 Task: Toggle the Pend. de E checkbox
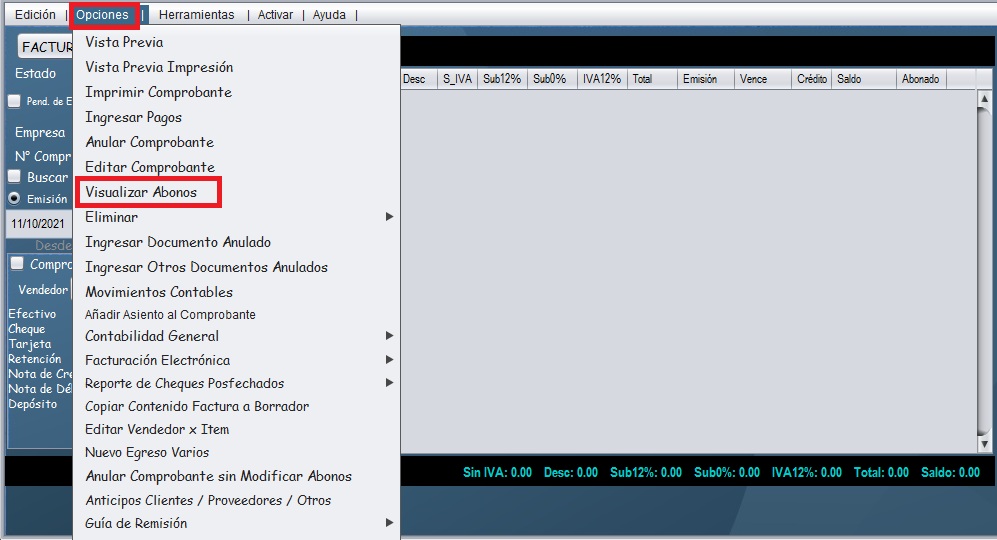tap(14, 101)
